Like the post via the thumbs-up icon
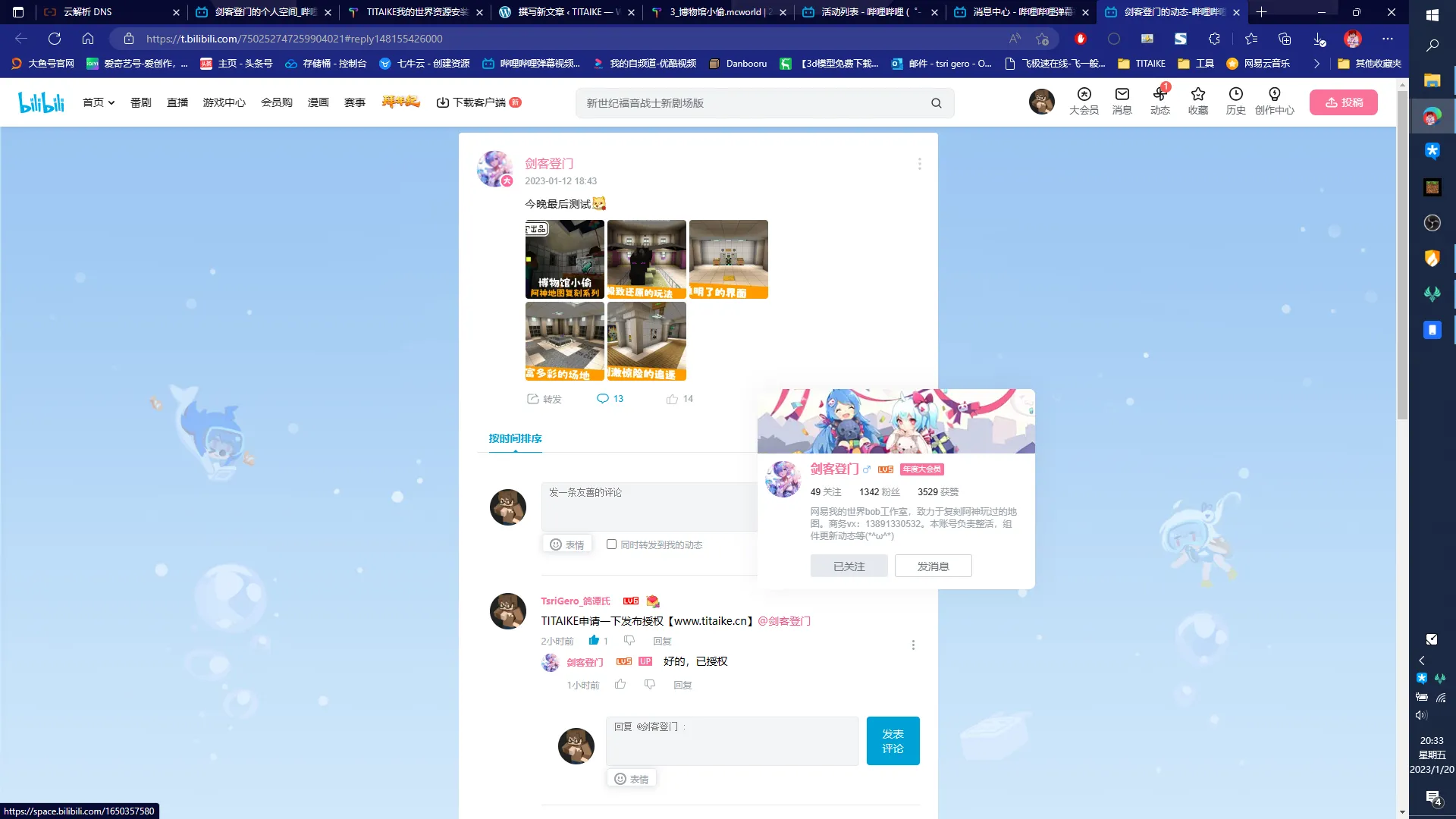Screen dimensions: 1456x819 click(671, 398)
